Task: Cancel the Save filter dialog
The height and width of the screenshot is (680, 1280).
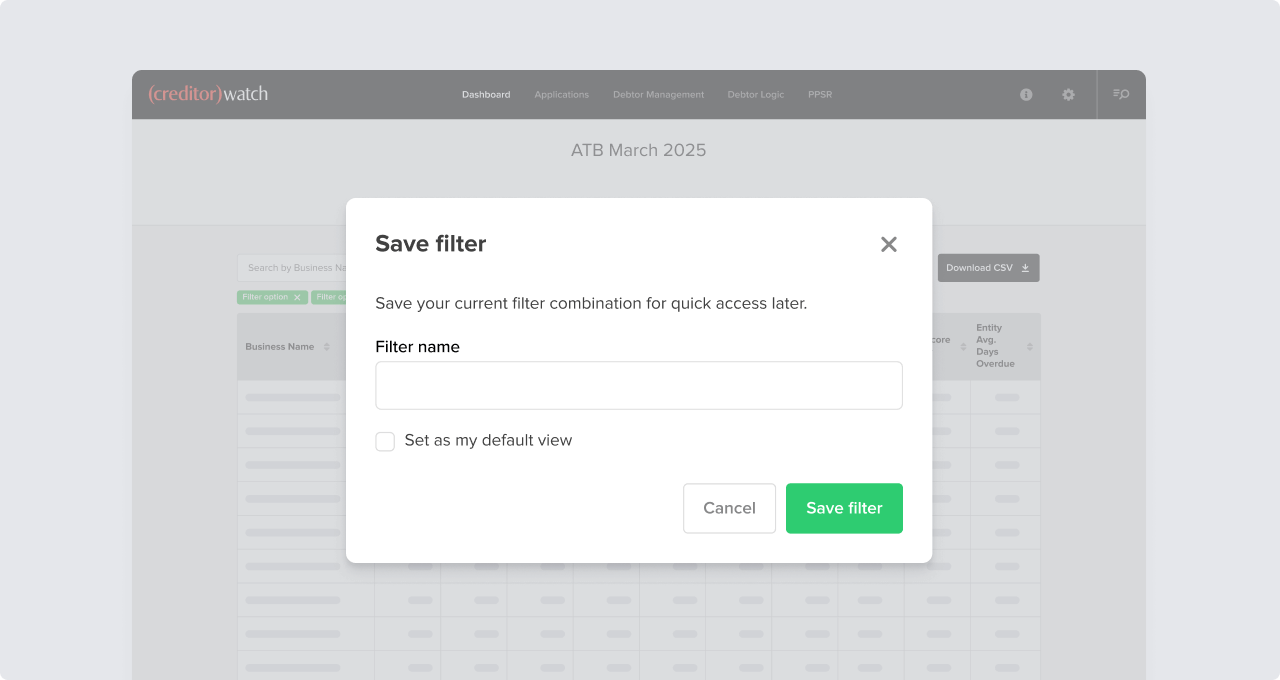Action: coord(729,508)
